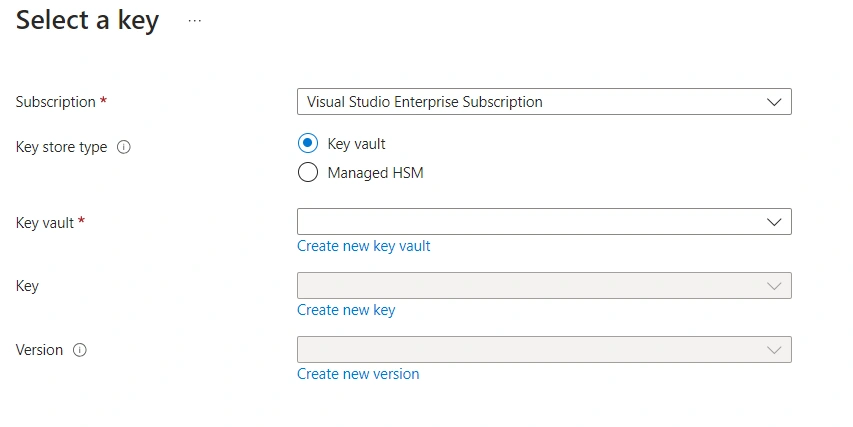Click the Key vault field label
The height and width of the screenshot is (427, 853).
[45, 223]
